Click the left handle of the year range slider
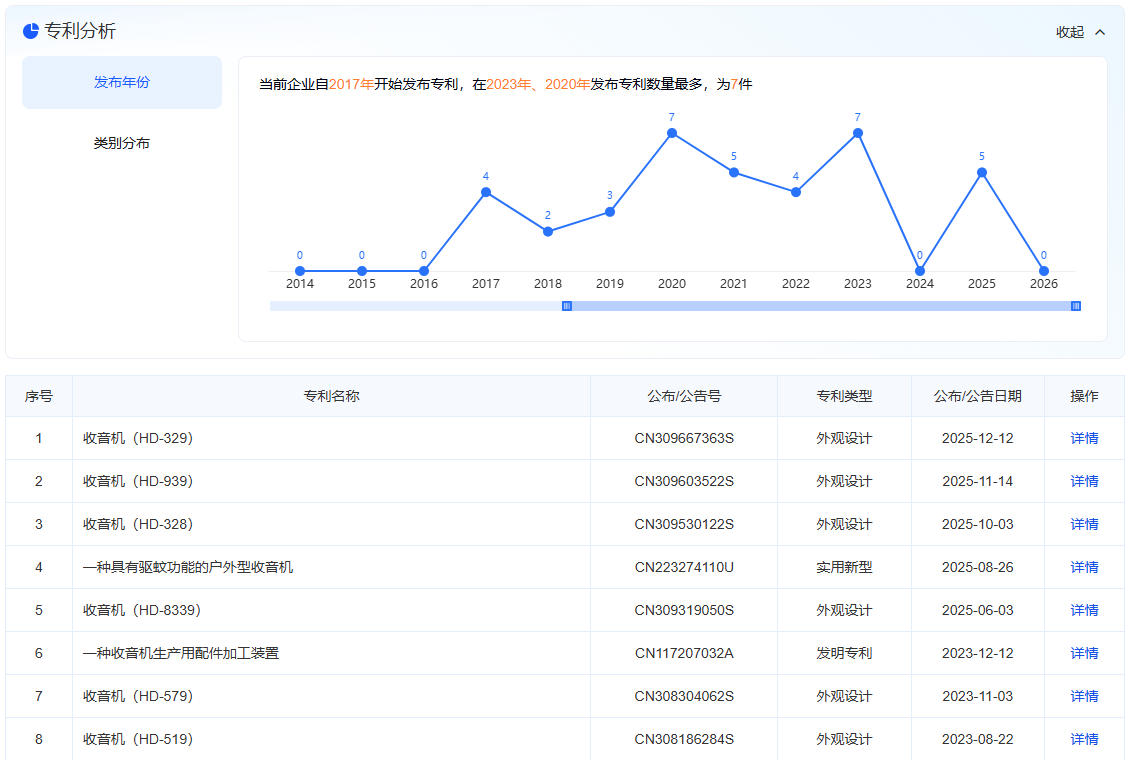 click(x=567, y=306)
